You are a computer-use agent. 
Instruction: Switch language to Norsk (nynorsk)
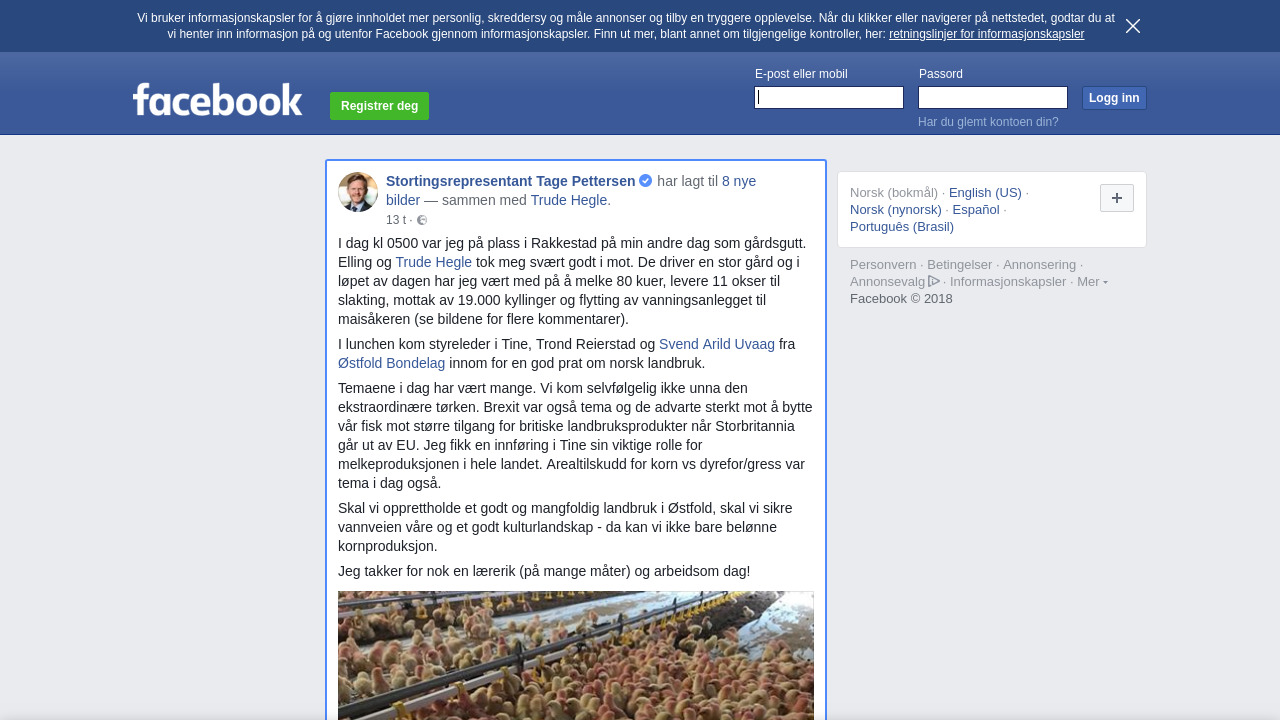[x=896, y=210]
